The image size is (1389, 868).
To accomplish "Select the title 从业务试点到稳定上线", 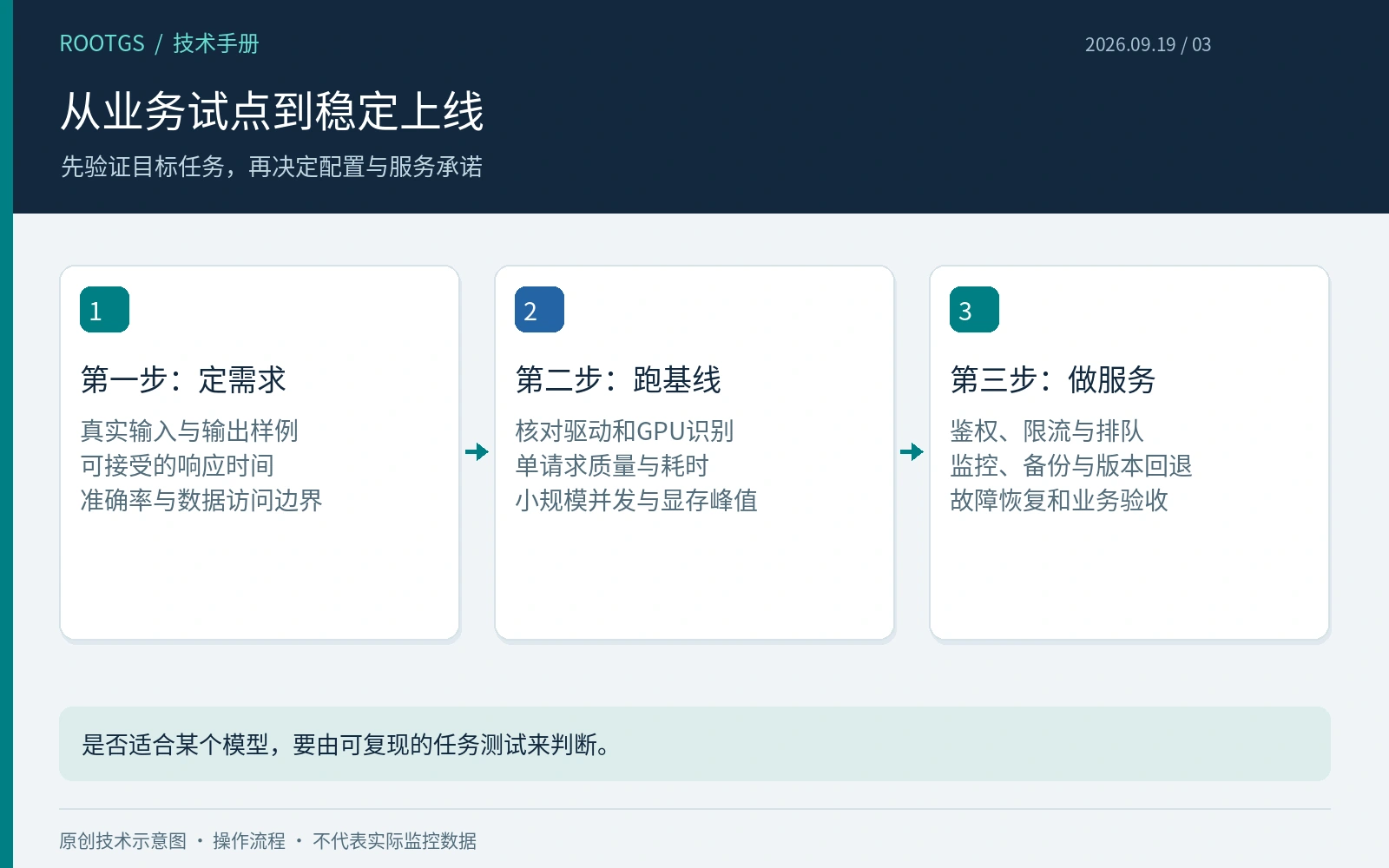I will click(x=272, y=111).
